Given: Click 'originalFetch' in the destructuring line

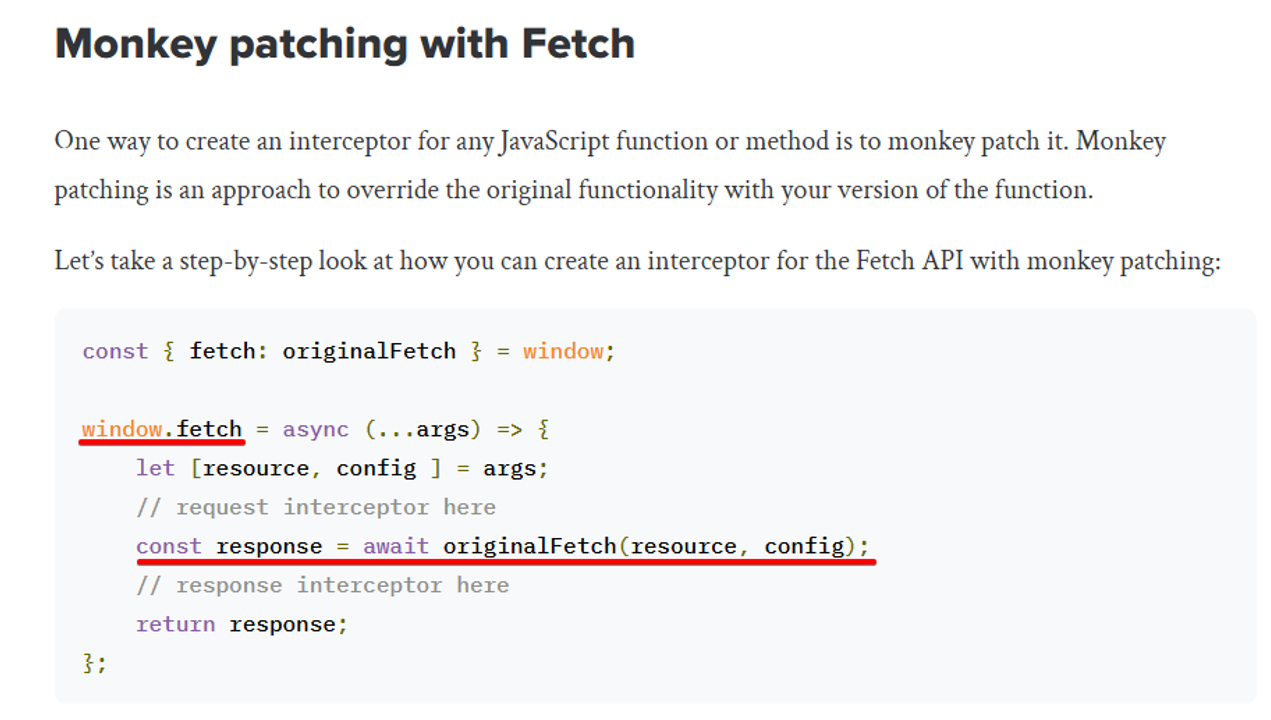Looking at the screenshot, I should coord(369,351).
